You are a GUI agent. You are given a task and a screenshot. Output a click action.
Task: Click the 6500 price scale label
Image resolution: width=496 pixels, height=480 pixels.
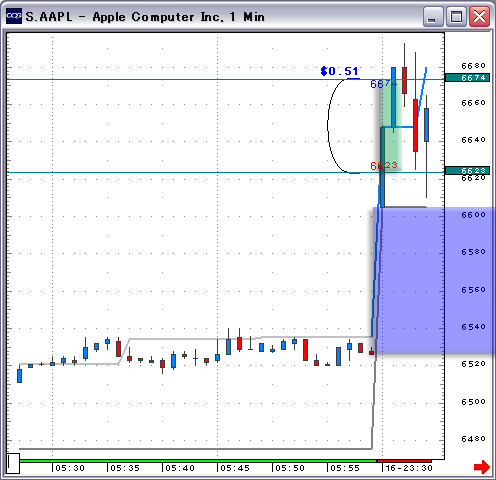473,402
